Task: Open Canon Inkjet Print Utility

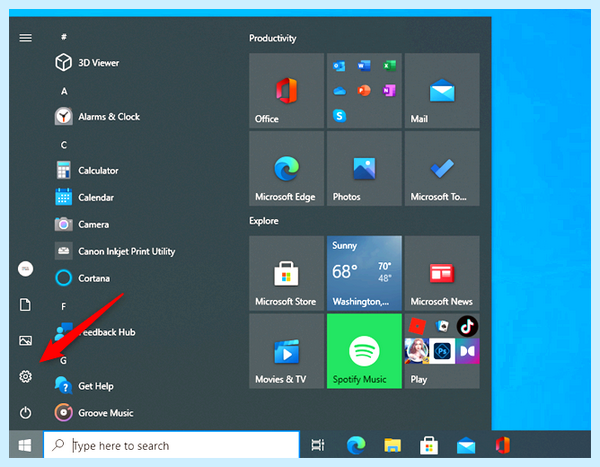Action: (x=115, y=251)
